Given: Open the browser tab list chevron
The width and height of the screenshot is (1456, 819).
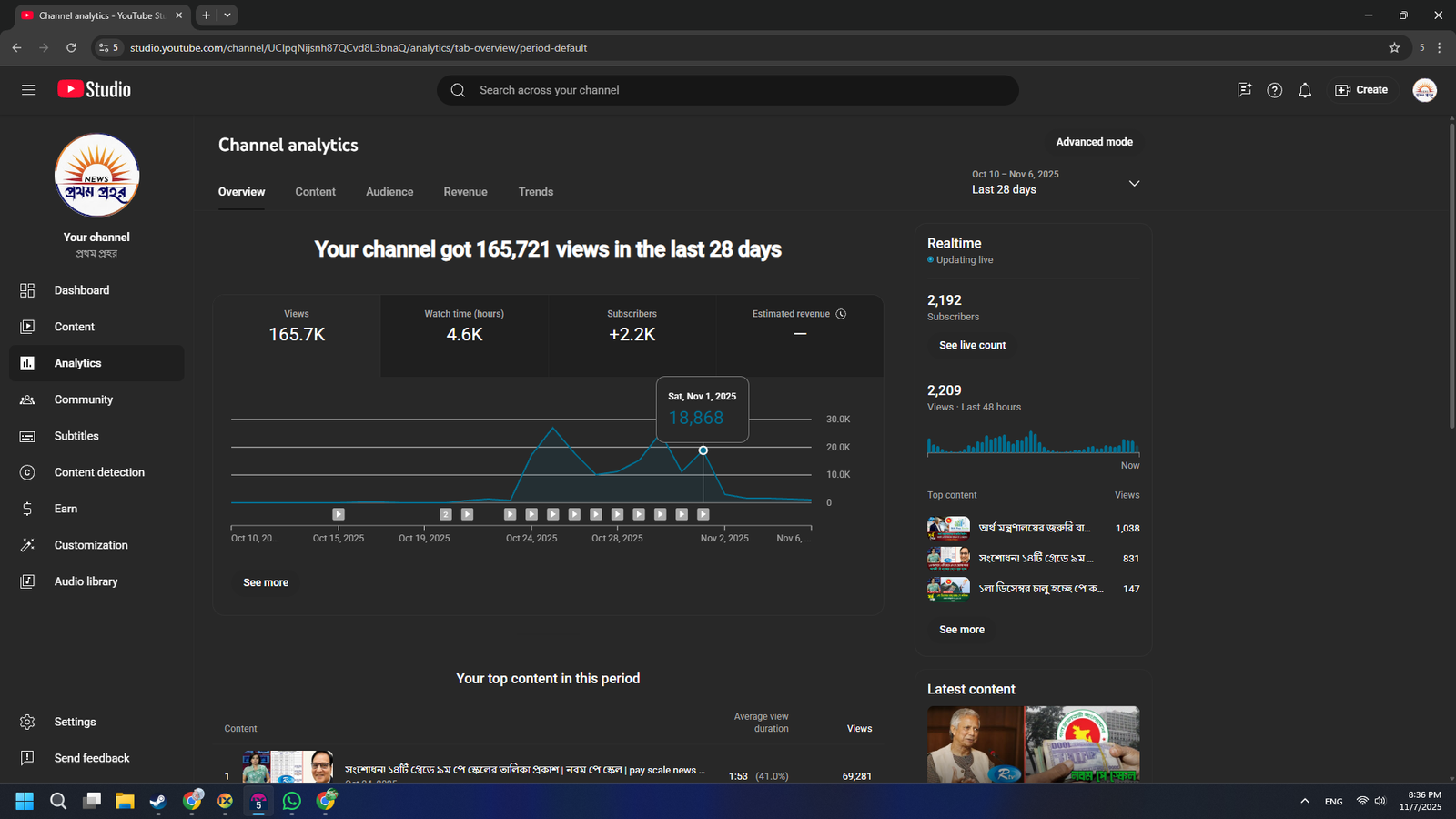Looking at the screenshot, I should 227,15.
